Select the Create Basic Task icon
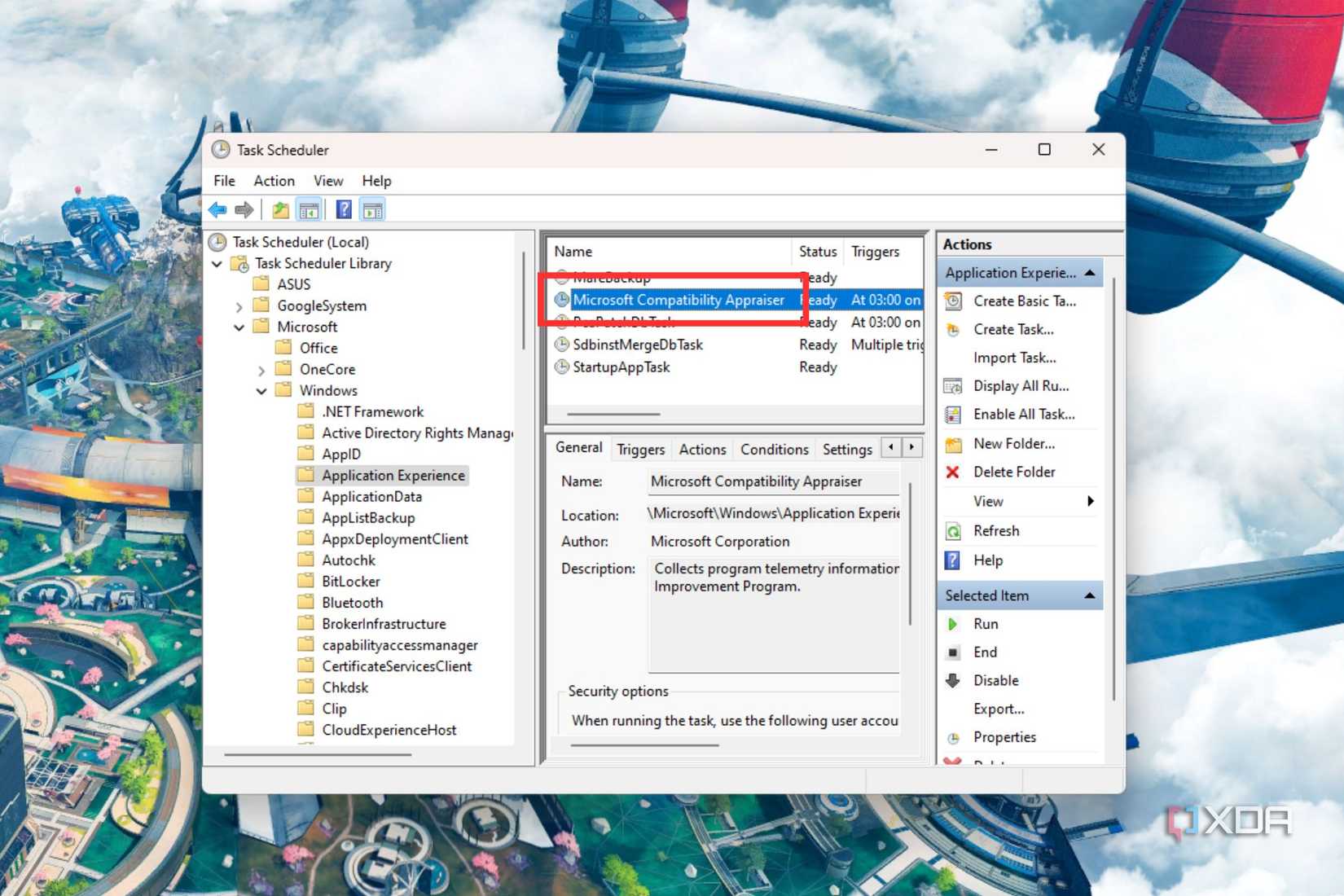The height and width of the screenshot is (896, 1344). (952, 301)
